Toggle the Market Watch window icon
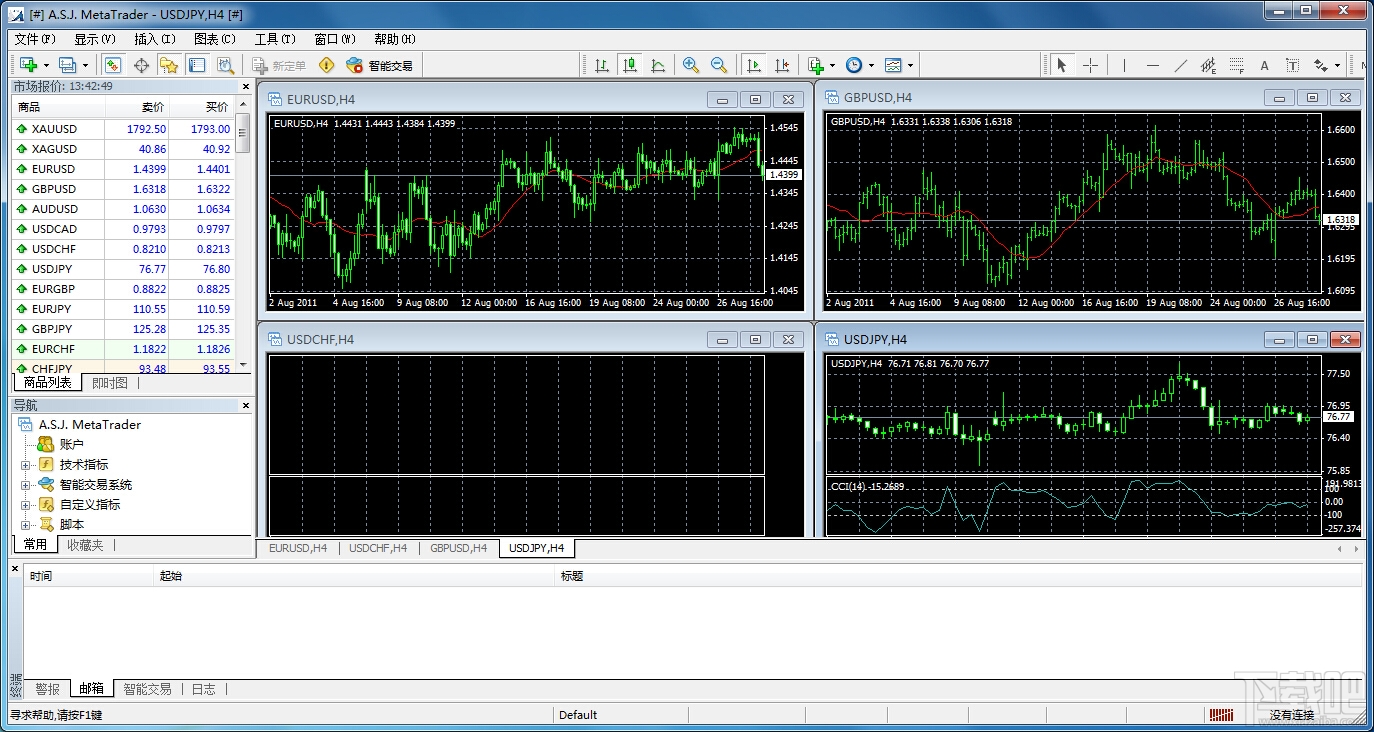 [x=113, y=65]
